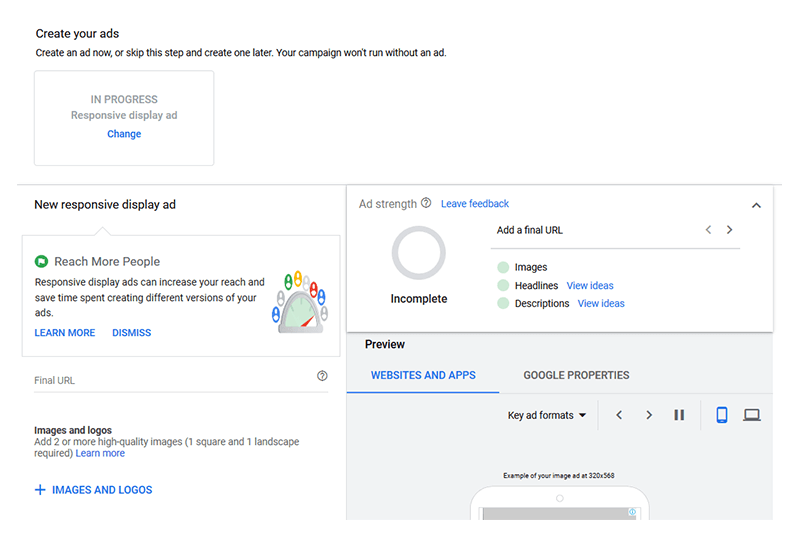
Task: Switch preview to desktop device
Action: coord(752,415)
